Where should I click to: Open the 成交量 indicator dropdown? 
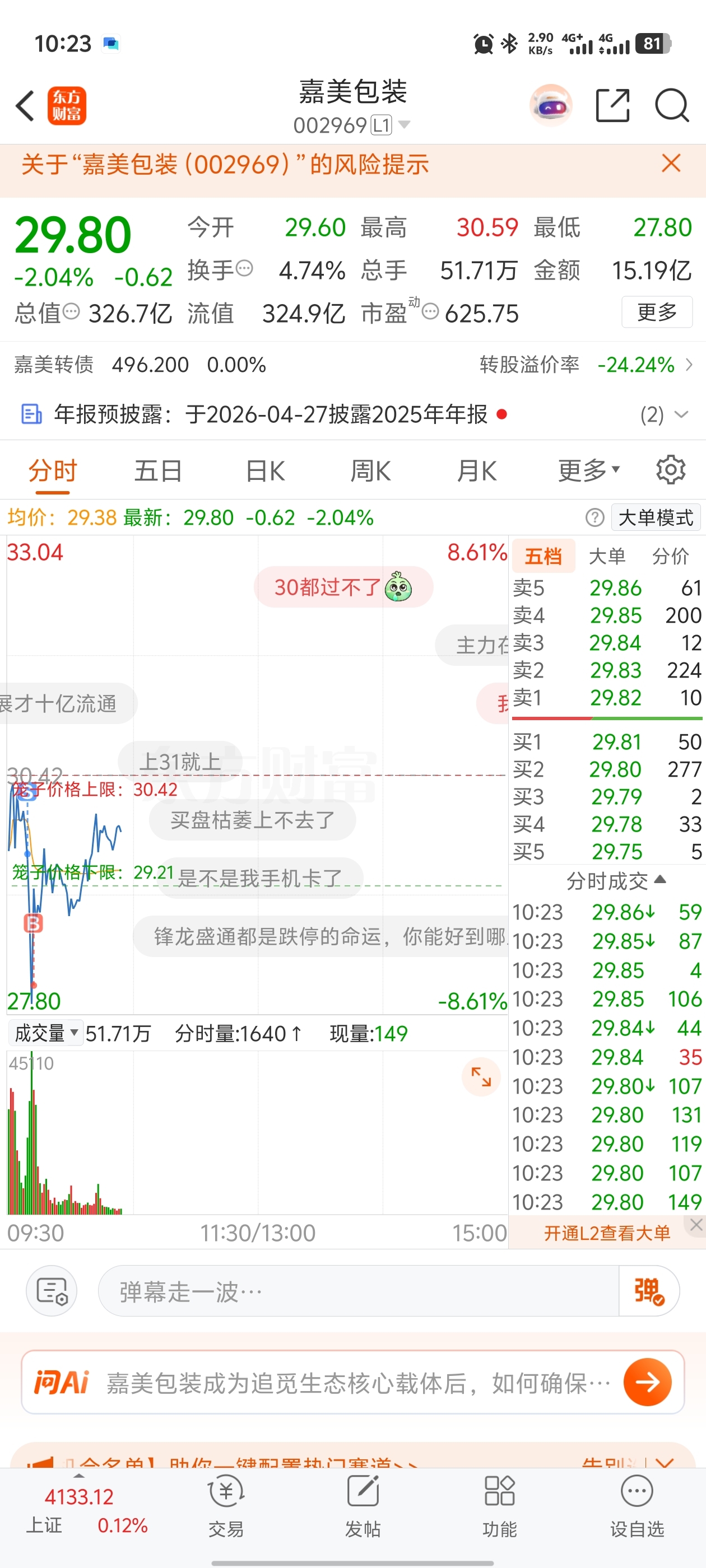click(46, 1033)
